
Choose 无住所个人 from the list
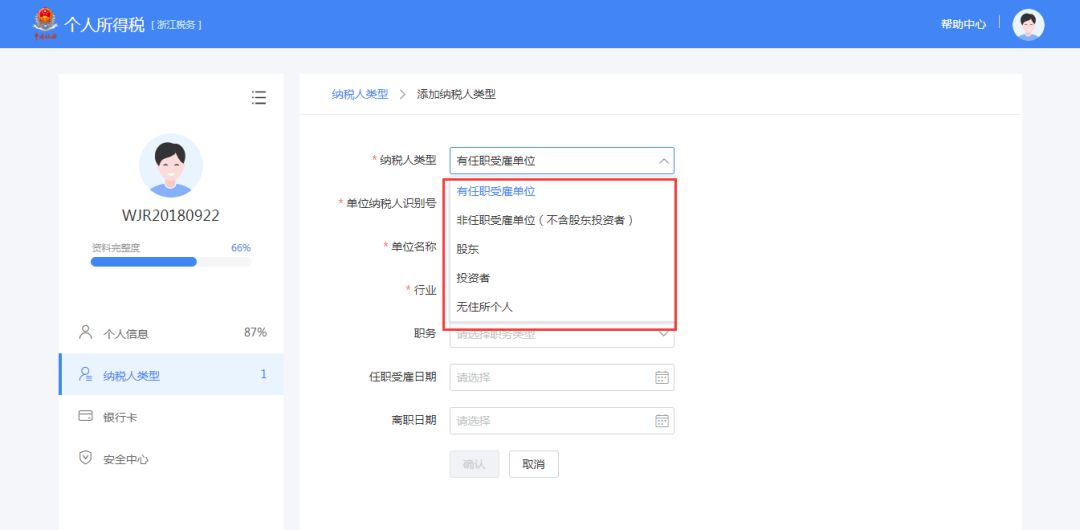(x=484, y=307)
